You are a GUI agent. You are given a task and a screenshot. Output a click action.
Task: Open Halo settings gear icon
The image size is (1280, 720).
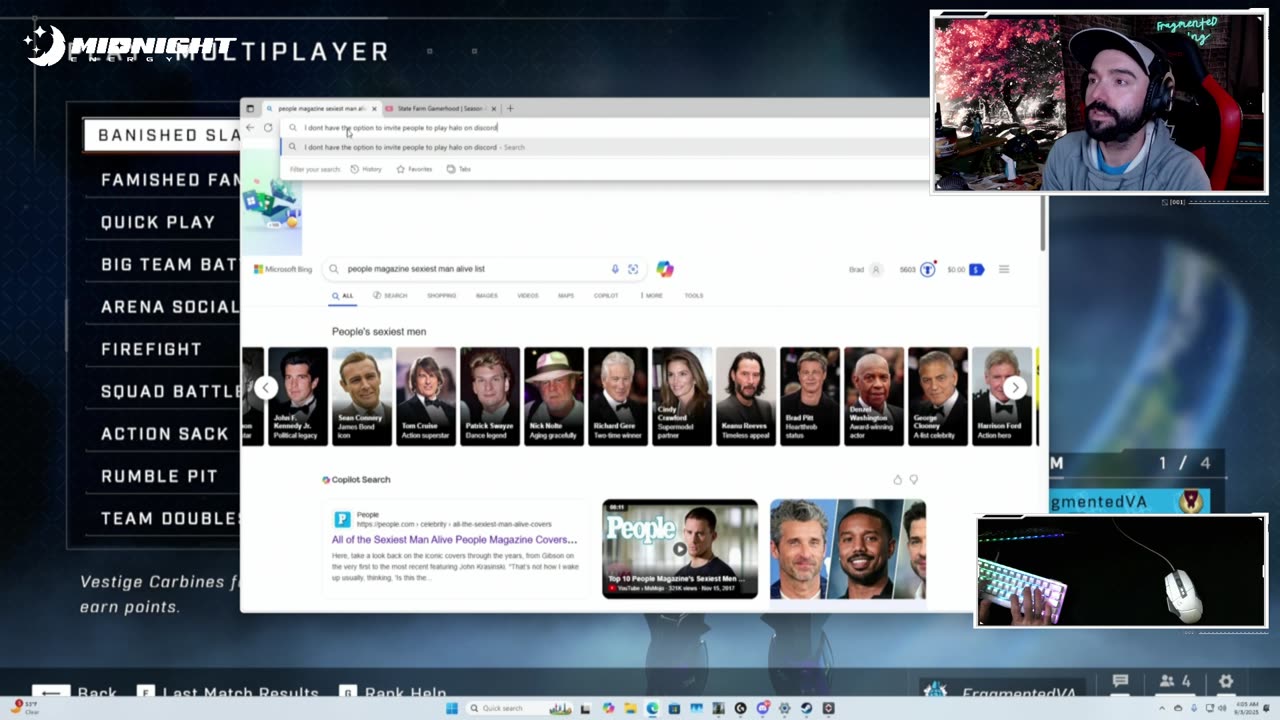coord(1226,682)
